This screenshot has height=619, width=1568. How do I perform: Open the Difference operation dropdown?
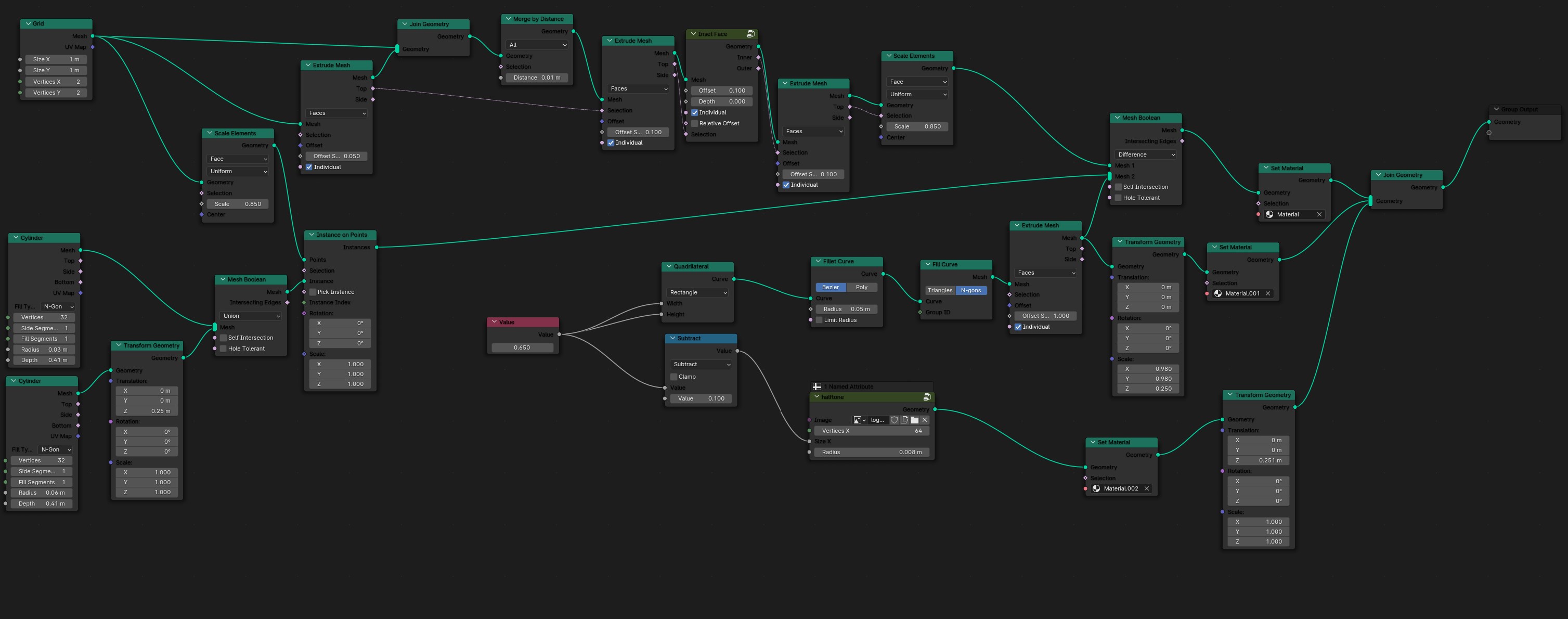1146,154
